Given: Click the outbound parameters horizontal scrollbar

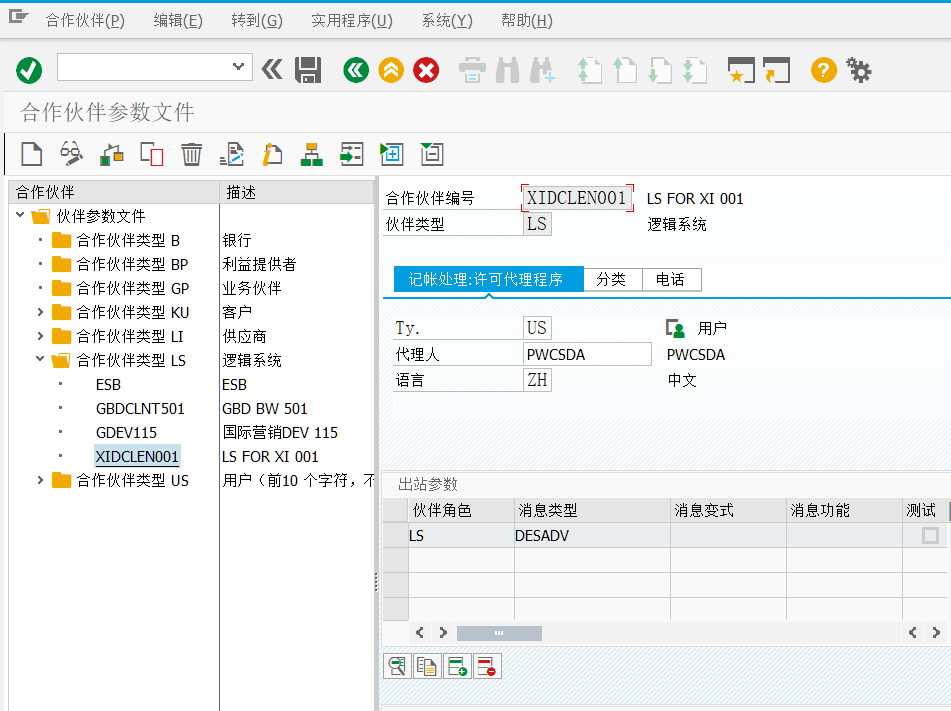Looking at the screenshot, I should point(499,632).
